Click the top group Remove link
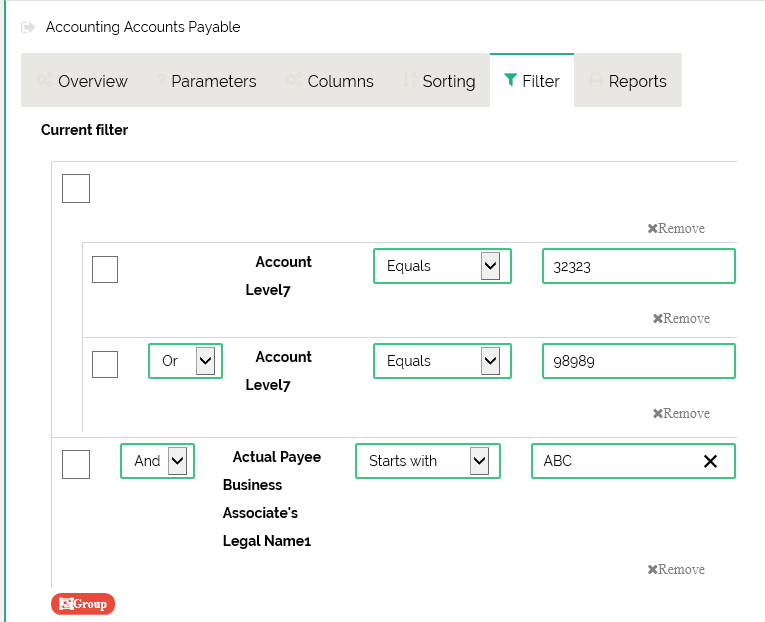Screen dimensions: 765x622 point(676,229)
